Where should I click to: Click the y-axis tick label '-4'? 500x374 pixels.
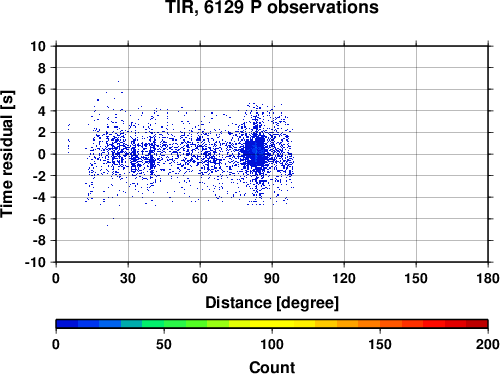39,198
